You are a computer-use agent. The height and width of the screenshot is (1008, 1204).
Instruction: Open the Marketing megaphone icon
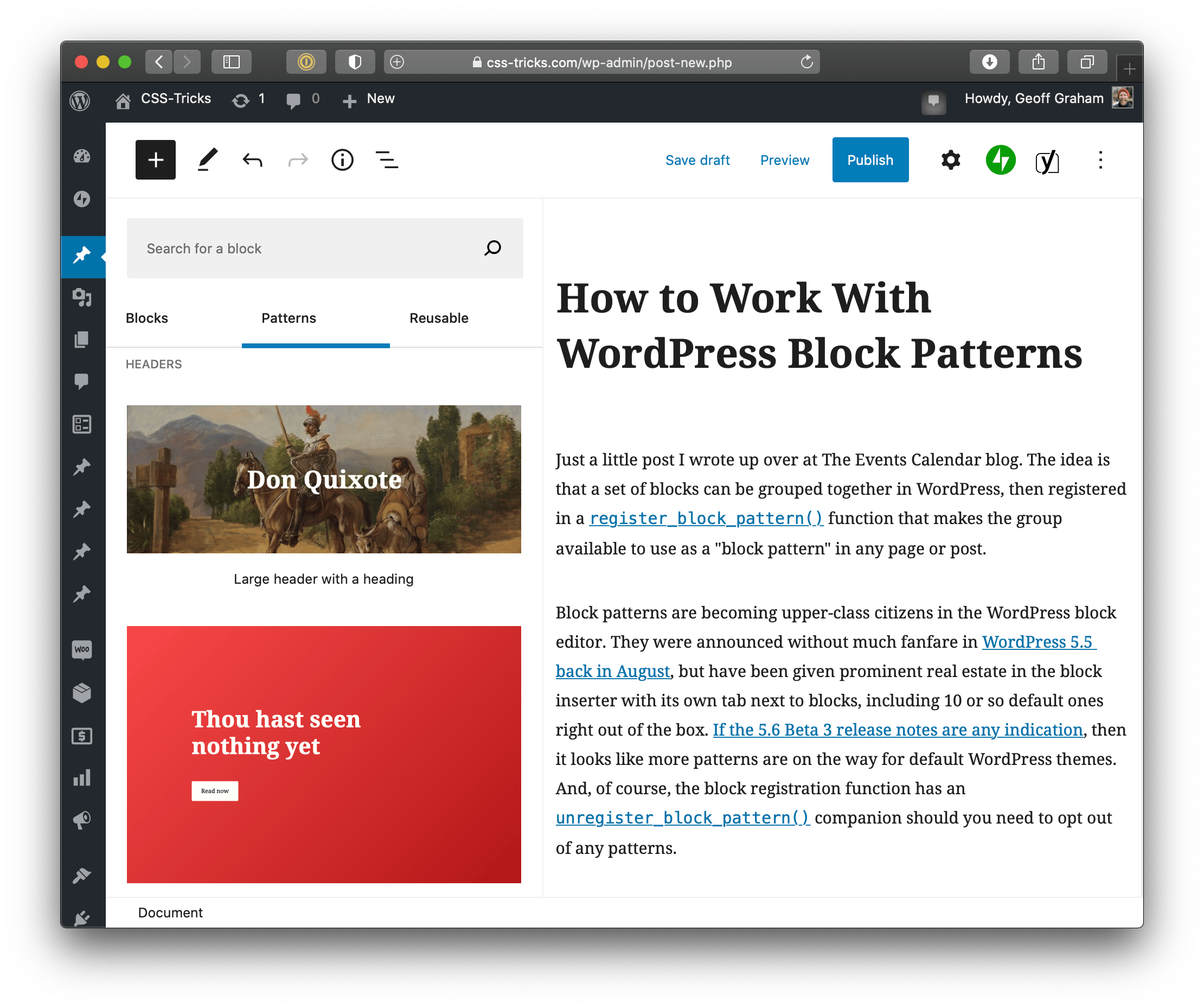pos(82,820)
